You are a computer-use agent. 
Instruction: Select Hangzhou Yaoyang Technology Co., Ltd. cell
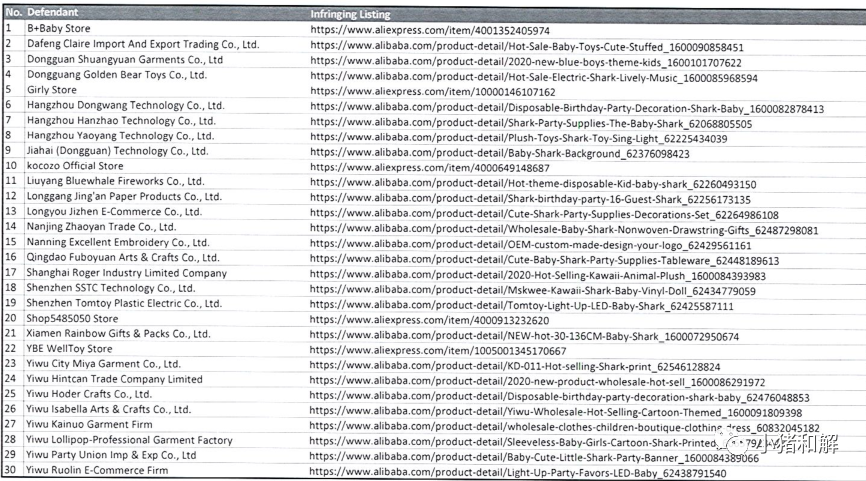coord(120,135)
